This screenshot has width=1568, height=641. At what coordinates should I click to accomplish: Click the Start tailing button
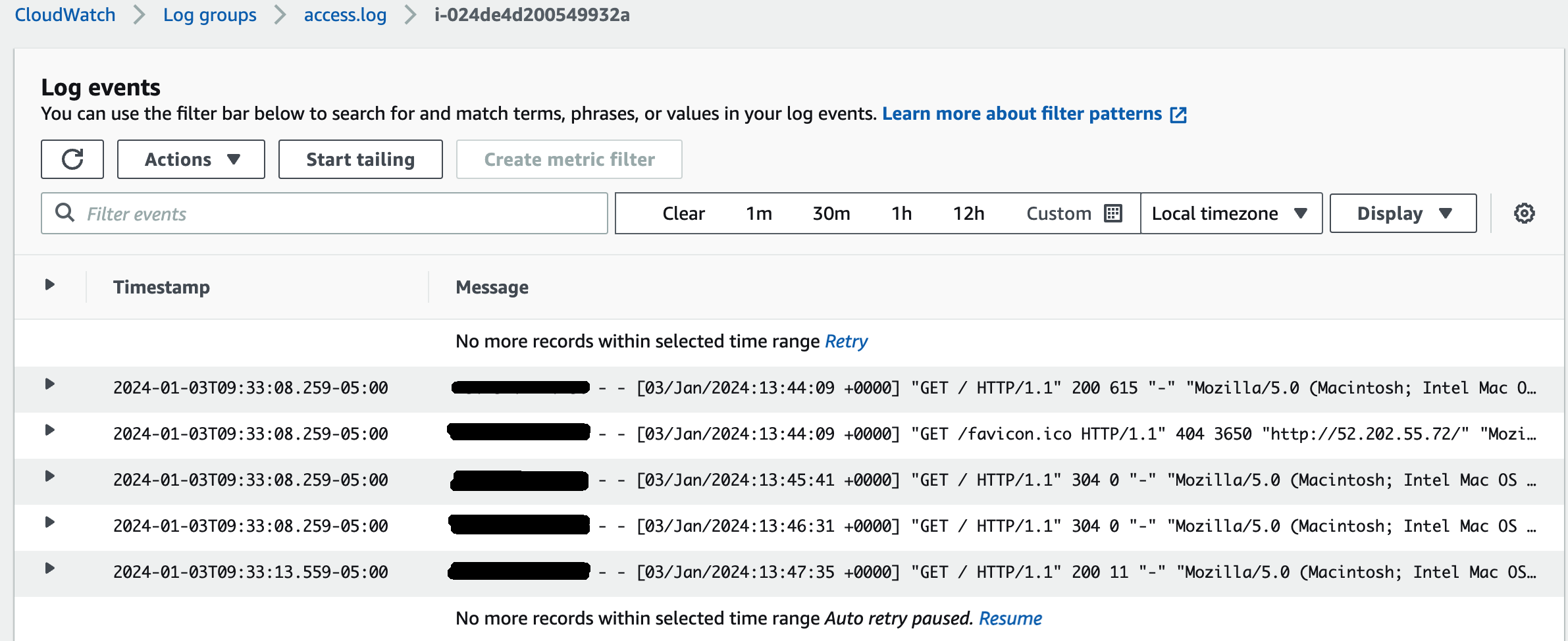coord(360,159)
